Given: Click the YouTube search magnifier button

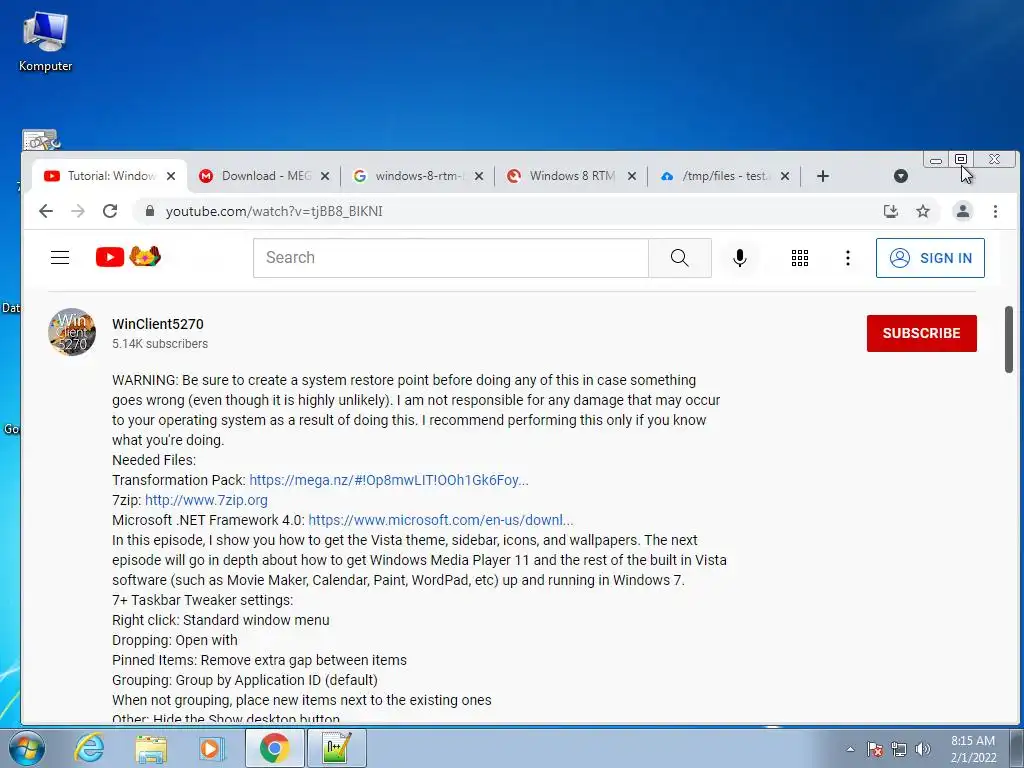Looking at the screenshot, I should [680, 257].
